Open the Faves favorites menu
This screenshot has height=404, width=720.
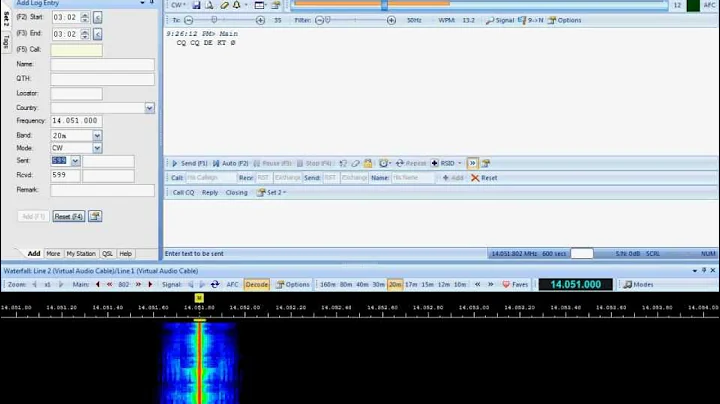pos(515,285)
